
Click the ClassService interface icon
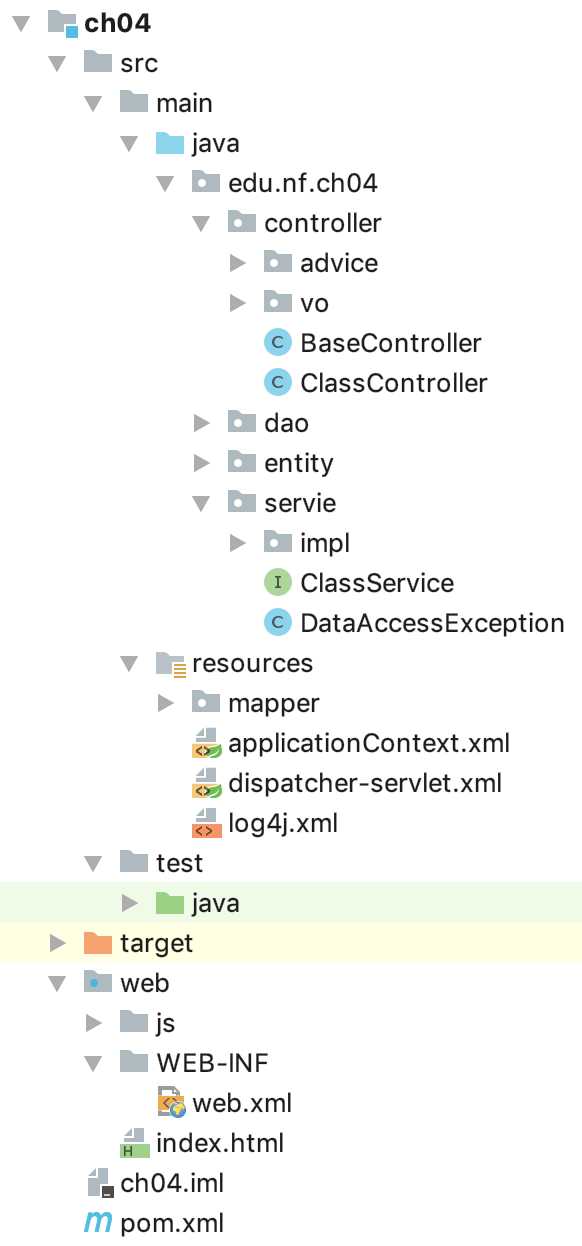[x=277, y=583]
